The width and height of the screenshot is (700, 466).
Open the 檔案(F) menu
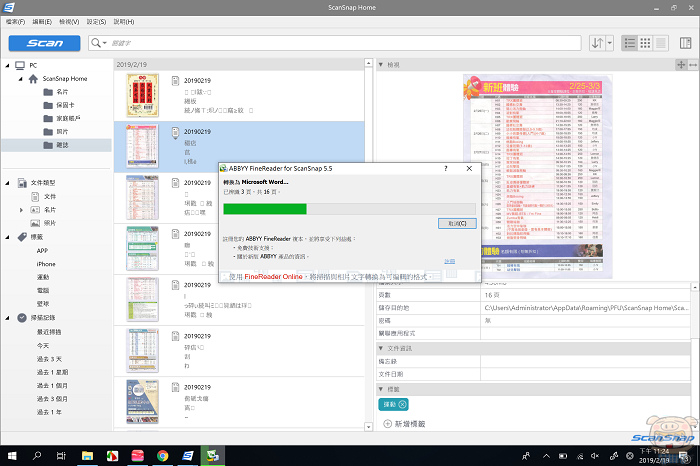click(13, 21)
